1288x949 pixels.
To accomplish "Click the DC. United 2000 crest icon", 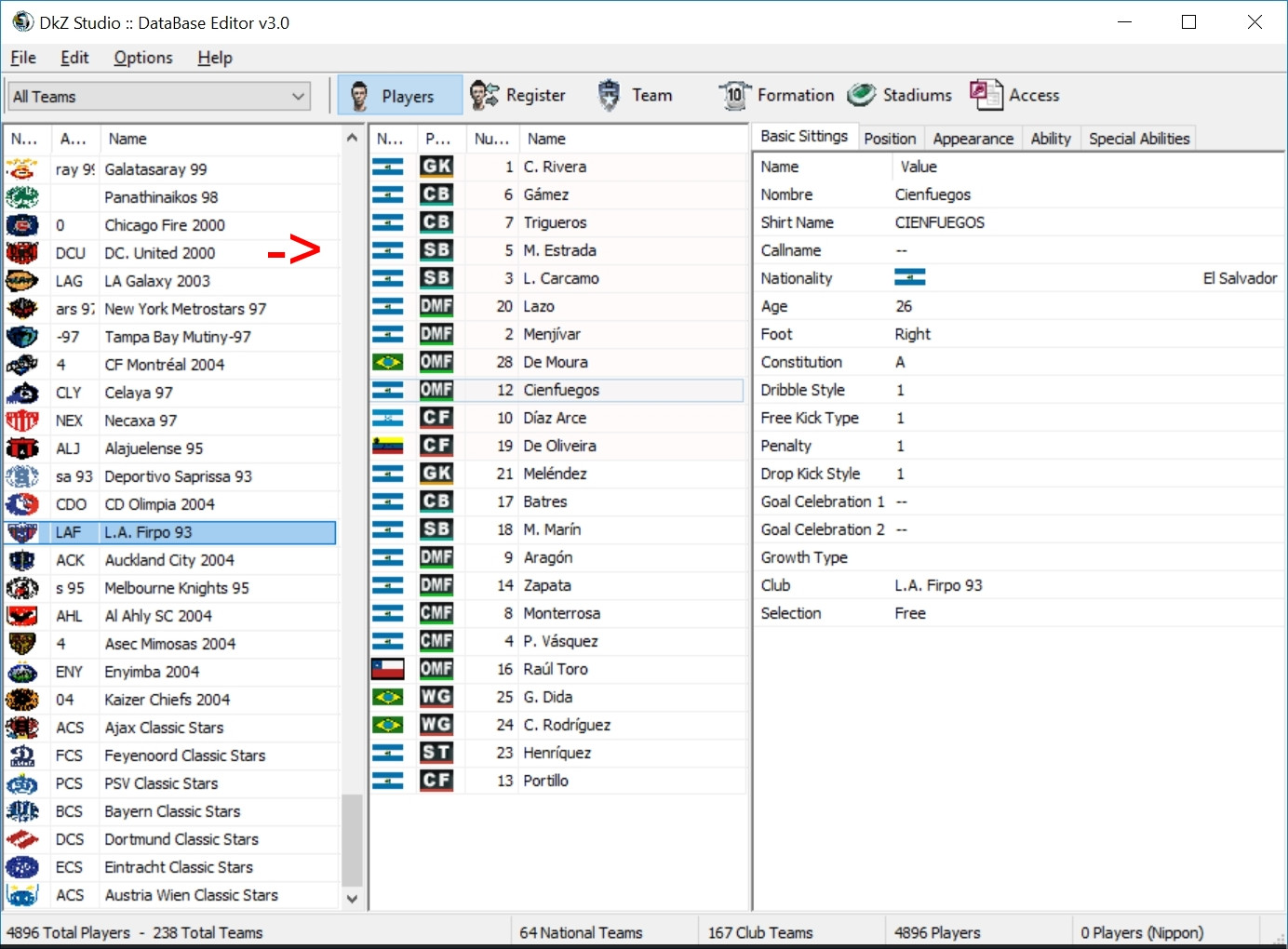I will 22,253.
